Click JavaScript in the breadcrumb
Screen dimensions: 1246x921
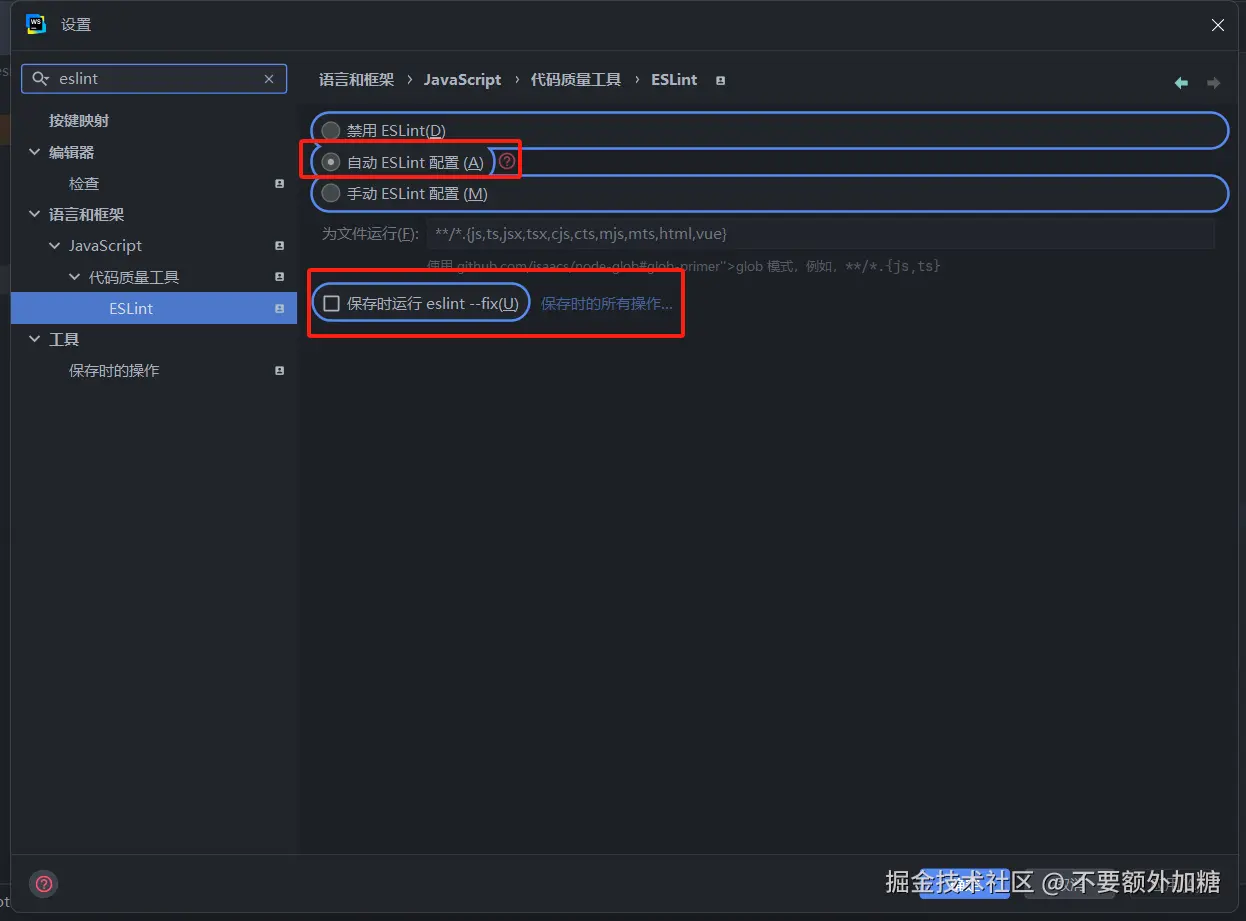pyautogui.click(x=462, y=80)
